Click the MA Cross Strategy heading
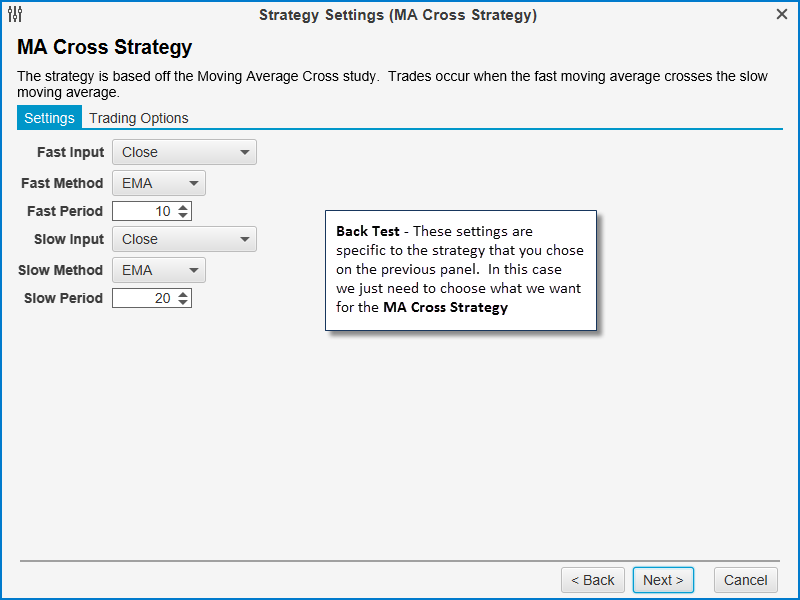 (104, 48)
